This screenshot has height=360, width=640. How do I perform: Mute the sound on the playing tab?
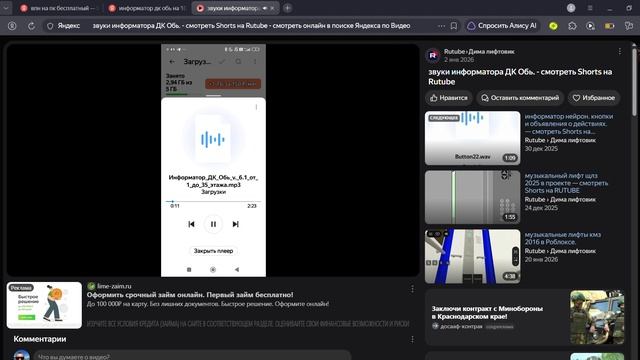pyautogui.click(x=264, y=8)
